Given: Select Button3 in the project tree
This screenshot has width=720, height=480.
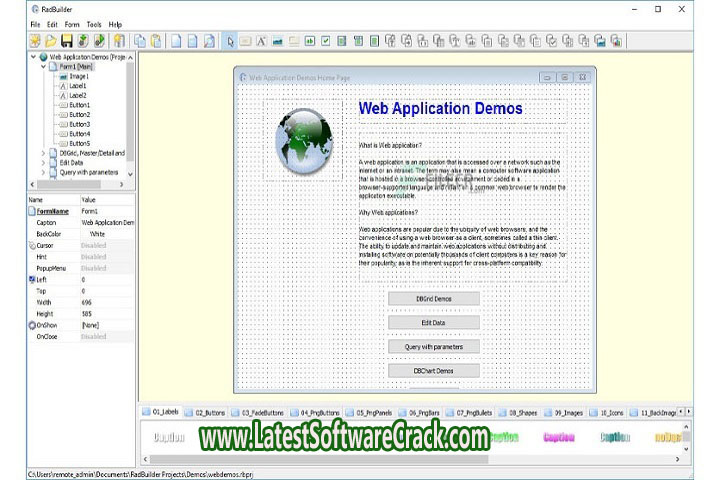Looking at the screenshot, I should 79,124.
